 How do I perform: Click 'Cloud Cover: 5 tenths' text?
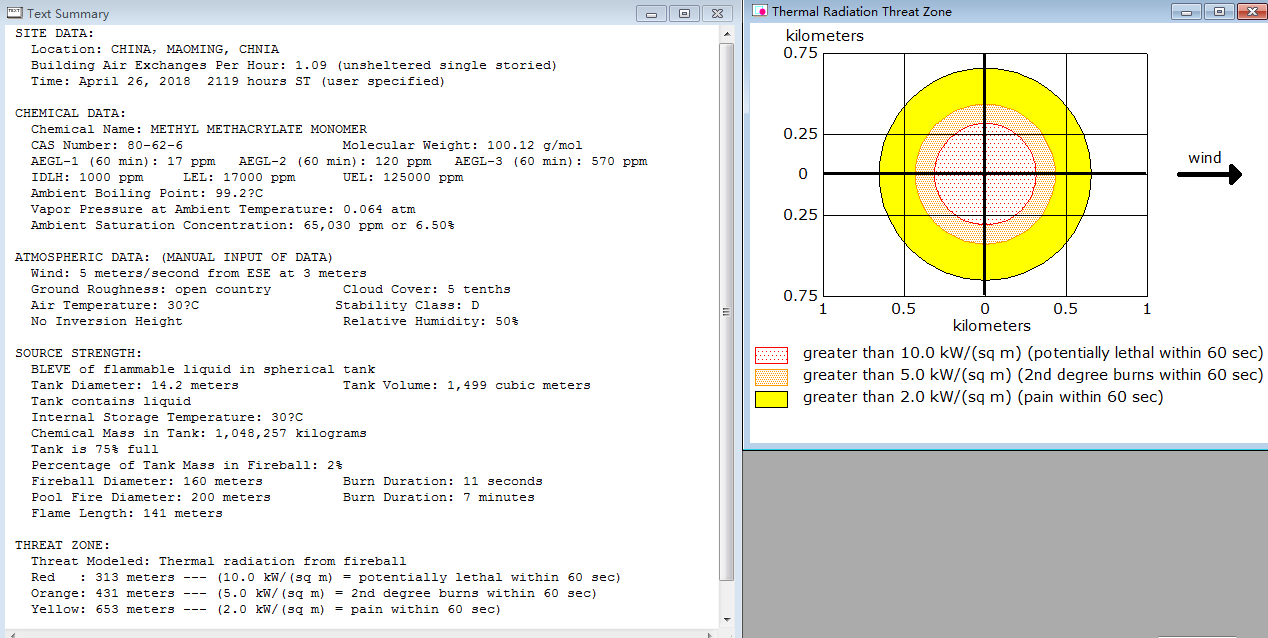[427, 289]
